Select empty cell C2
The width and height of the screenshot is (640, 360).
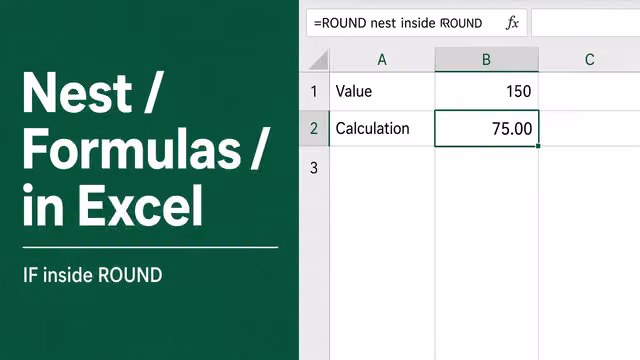tap(589, 128)
